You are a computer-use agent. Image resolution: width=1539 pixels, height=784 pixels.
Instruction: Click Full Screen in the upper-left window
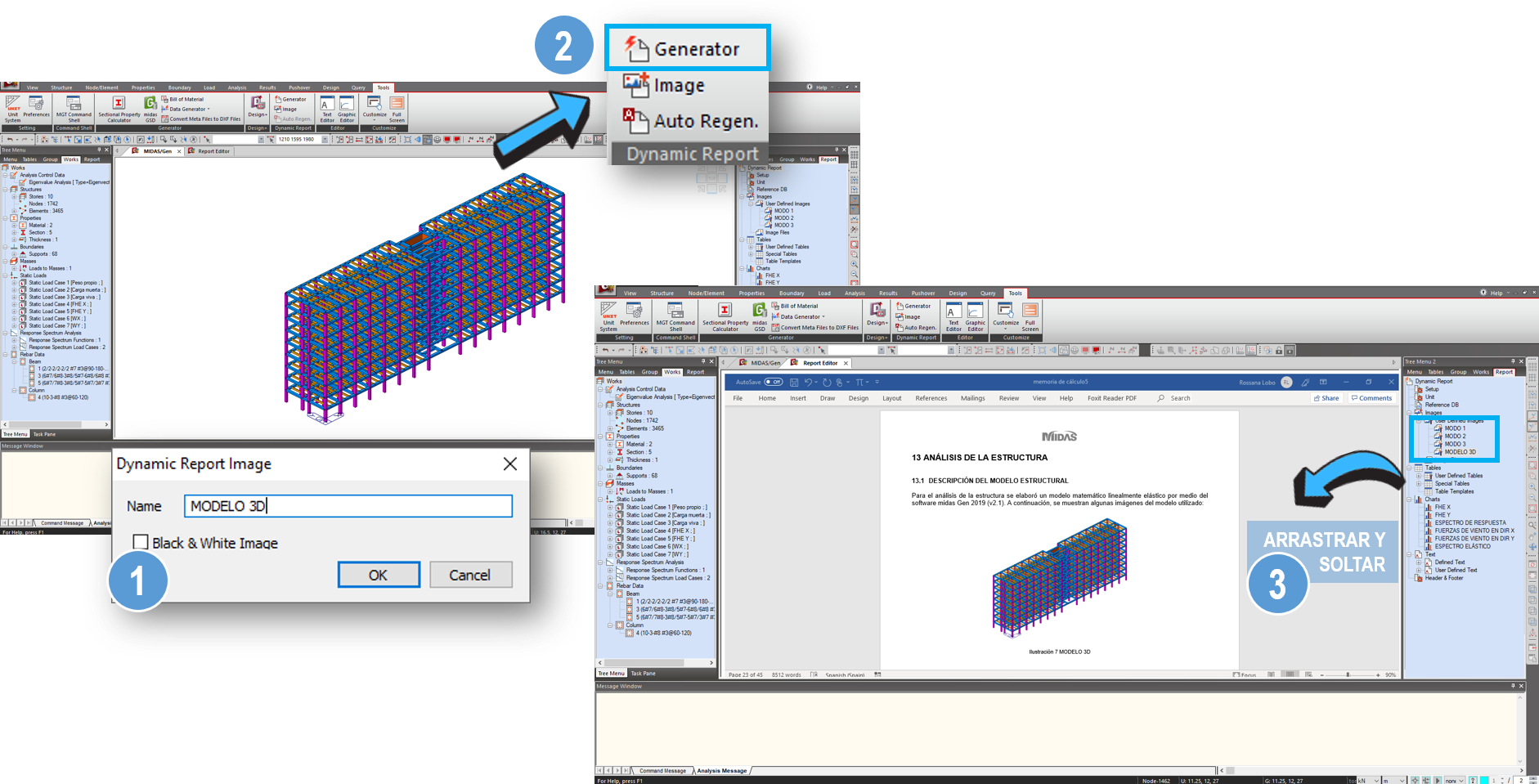pyautogui.click(x=397, y=110)
